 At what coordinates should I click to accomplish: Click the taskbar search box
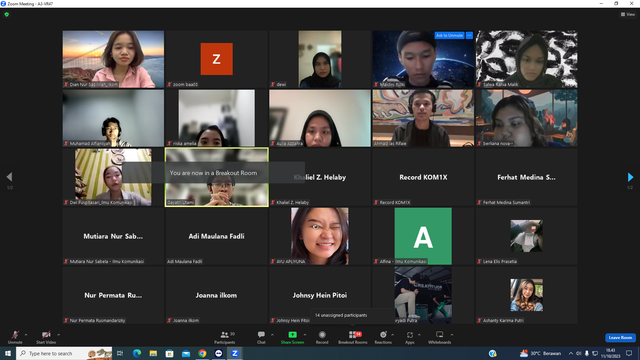64,353
